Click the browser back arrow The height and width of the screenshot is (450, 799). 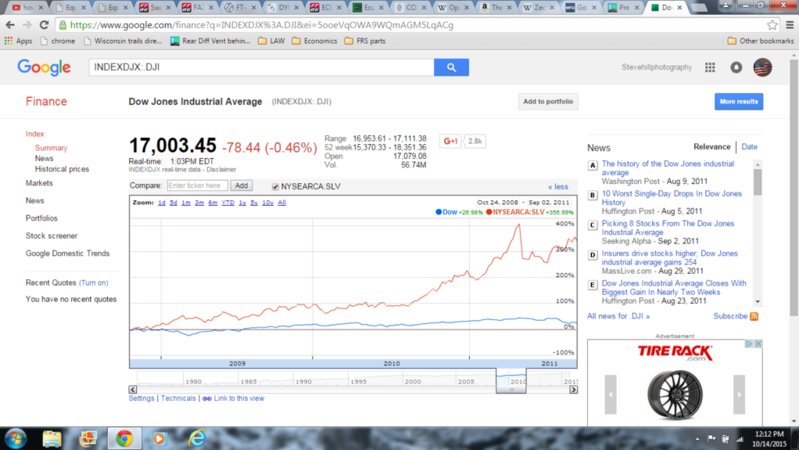click(10, 25)
